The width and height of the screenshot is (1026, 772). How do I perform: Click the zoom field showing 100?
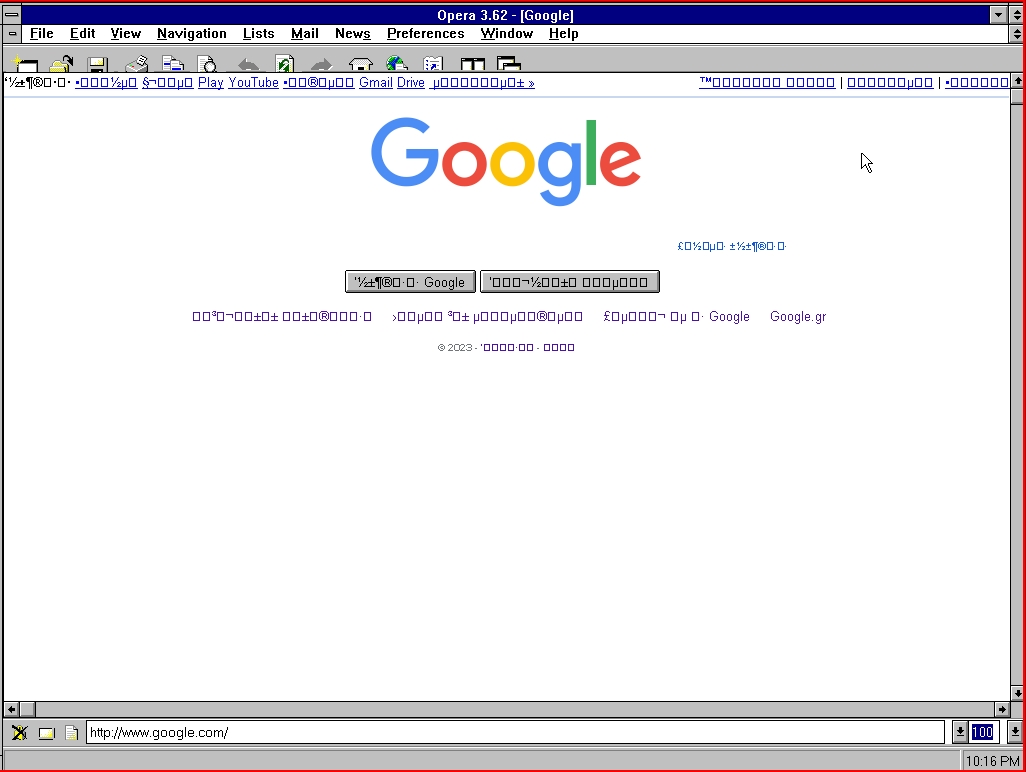[x=983, y=732]
